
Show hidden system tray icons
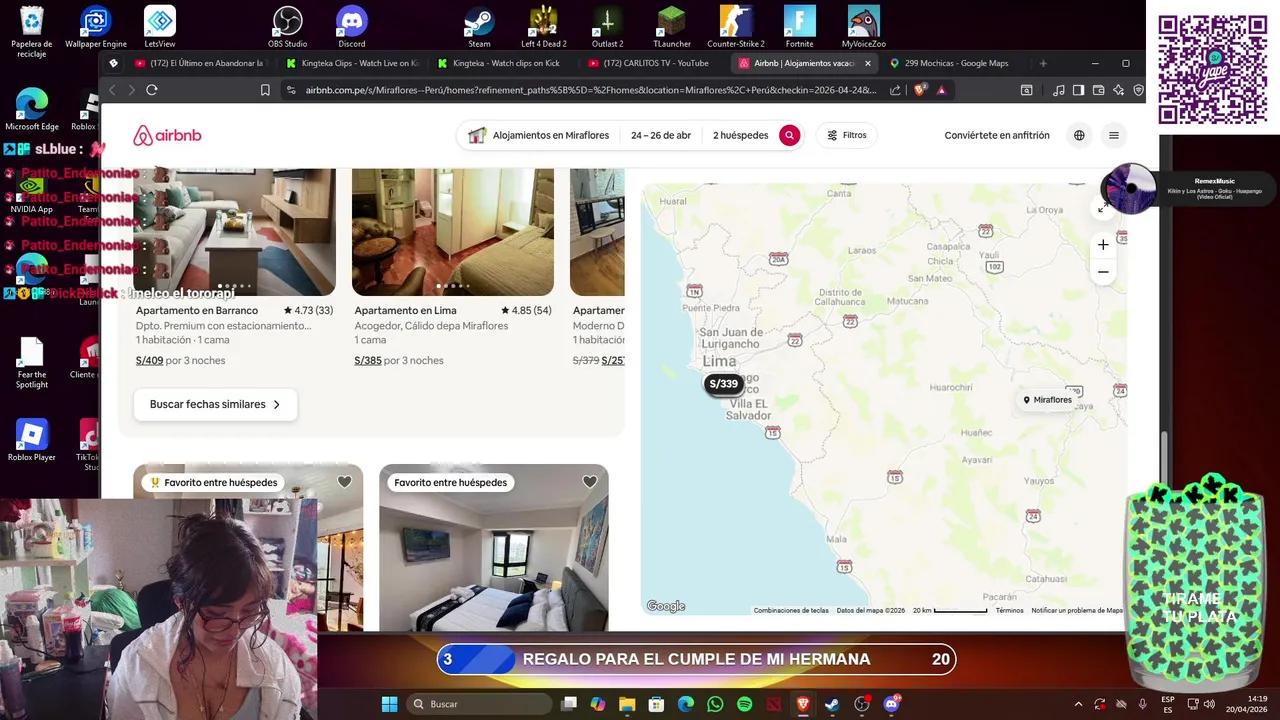1078,704
